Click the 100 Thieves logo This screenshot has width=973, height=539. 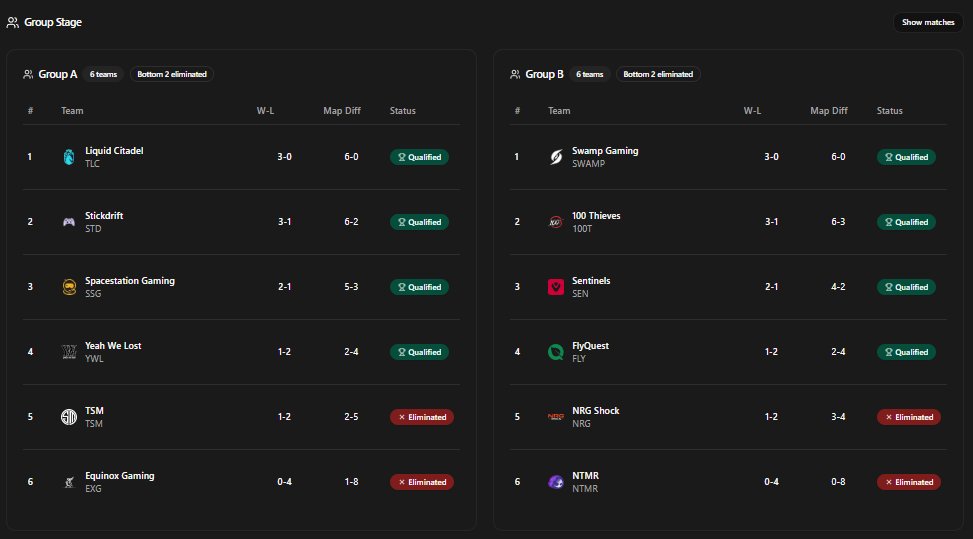click(556, 222)
